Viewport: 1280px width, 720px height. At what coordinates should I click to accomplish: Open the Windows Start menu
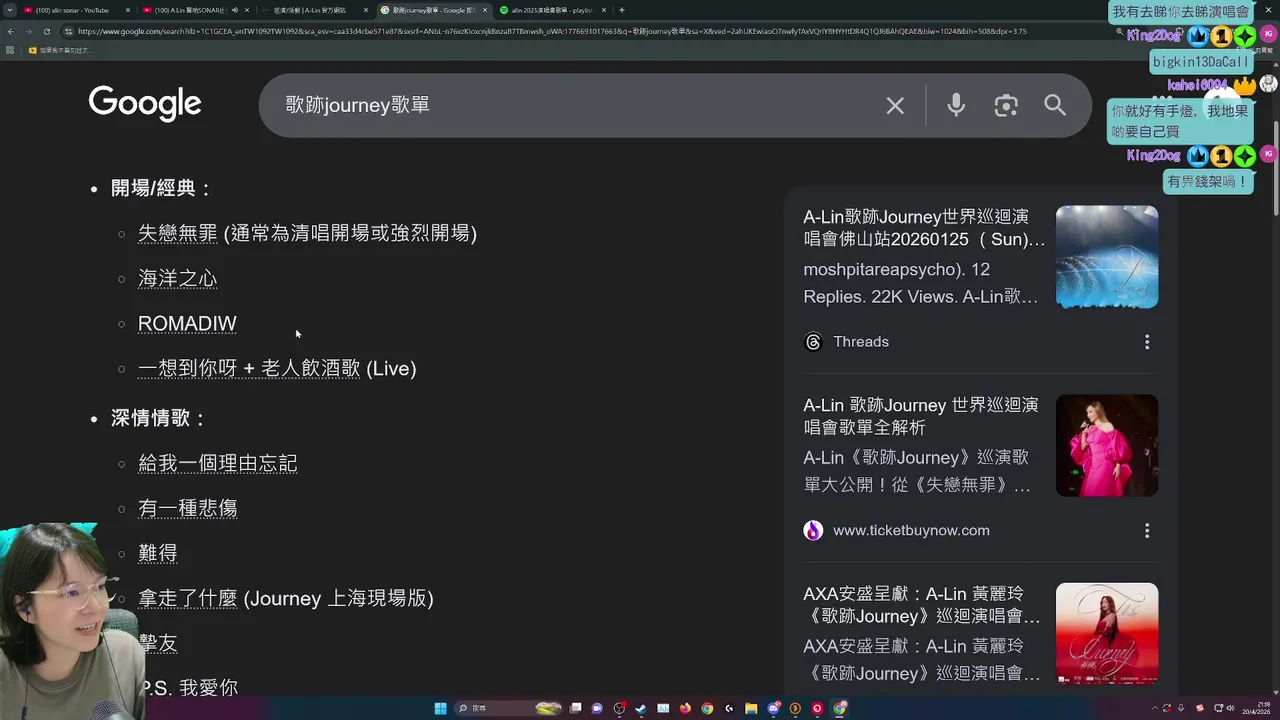(440, 708)
